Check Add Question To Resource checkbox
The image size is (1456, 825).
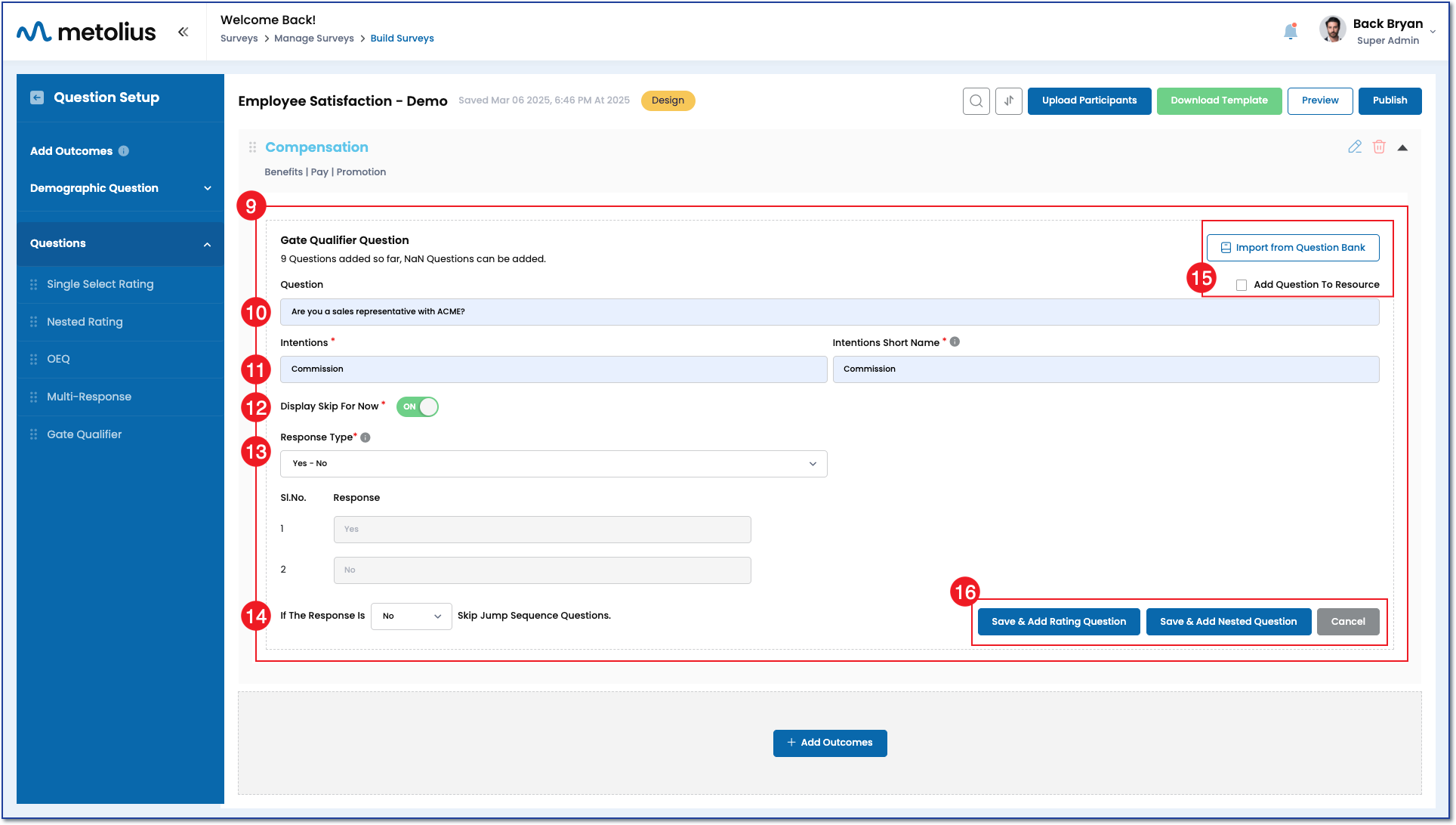tap(1242, 285)
